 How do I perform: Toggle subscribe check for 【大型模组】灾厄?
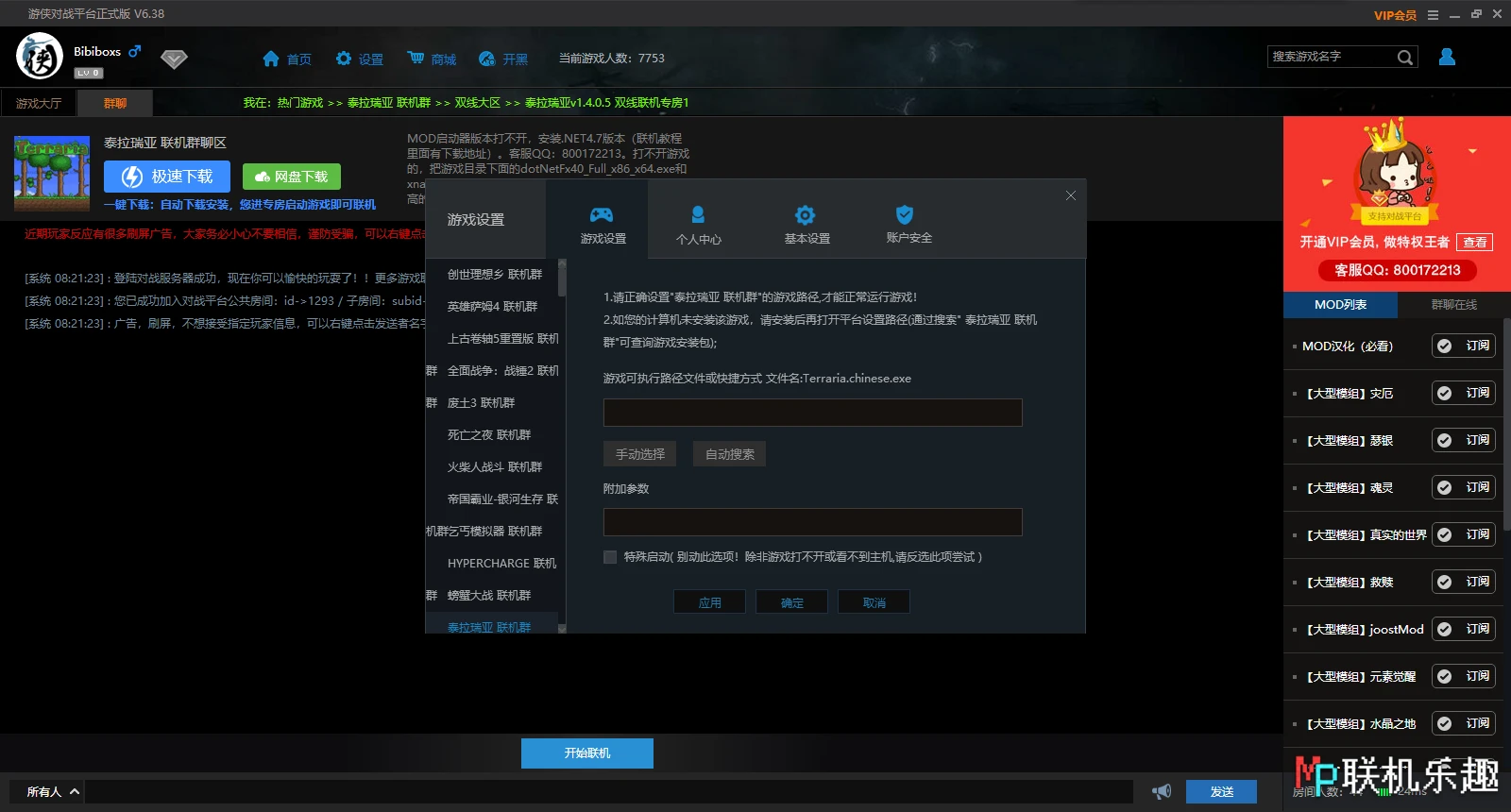pyautogui.click(x=1445, y=394)
